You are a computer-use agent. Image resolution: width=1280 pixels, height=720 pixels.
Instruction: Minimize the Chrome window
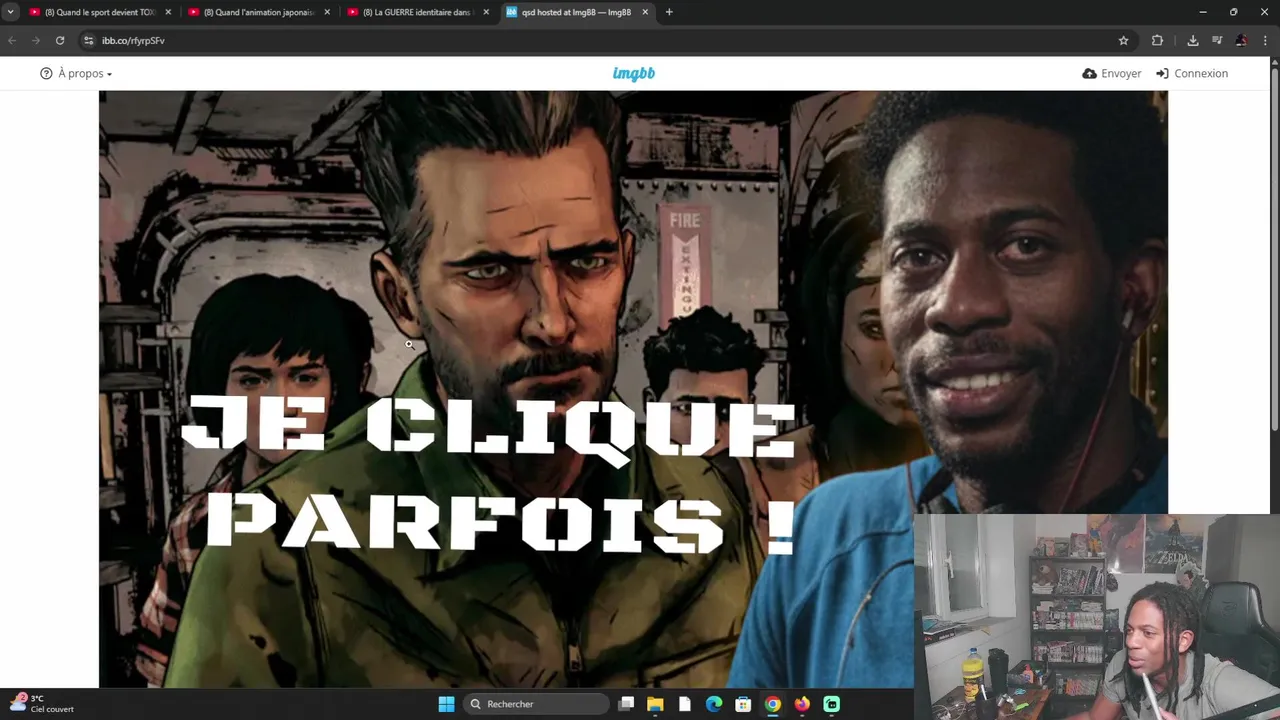click(x=1203, y=12)
